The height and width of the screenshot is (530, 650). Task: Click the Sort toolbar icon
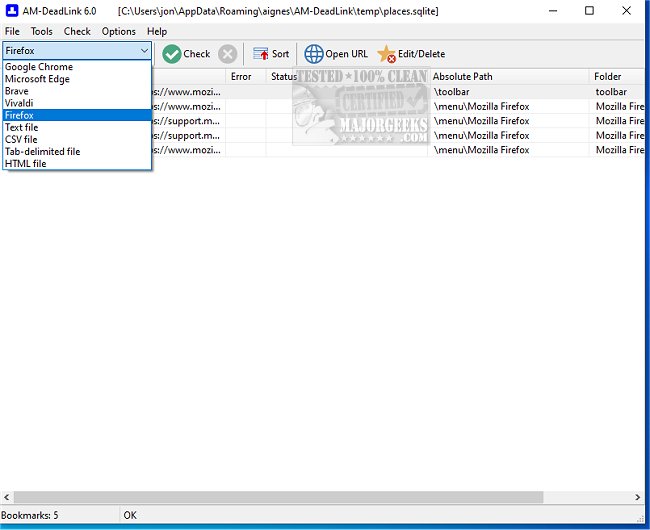(261, 54)
